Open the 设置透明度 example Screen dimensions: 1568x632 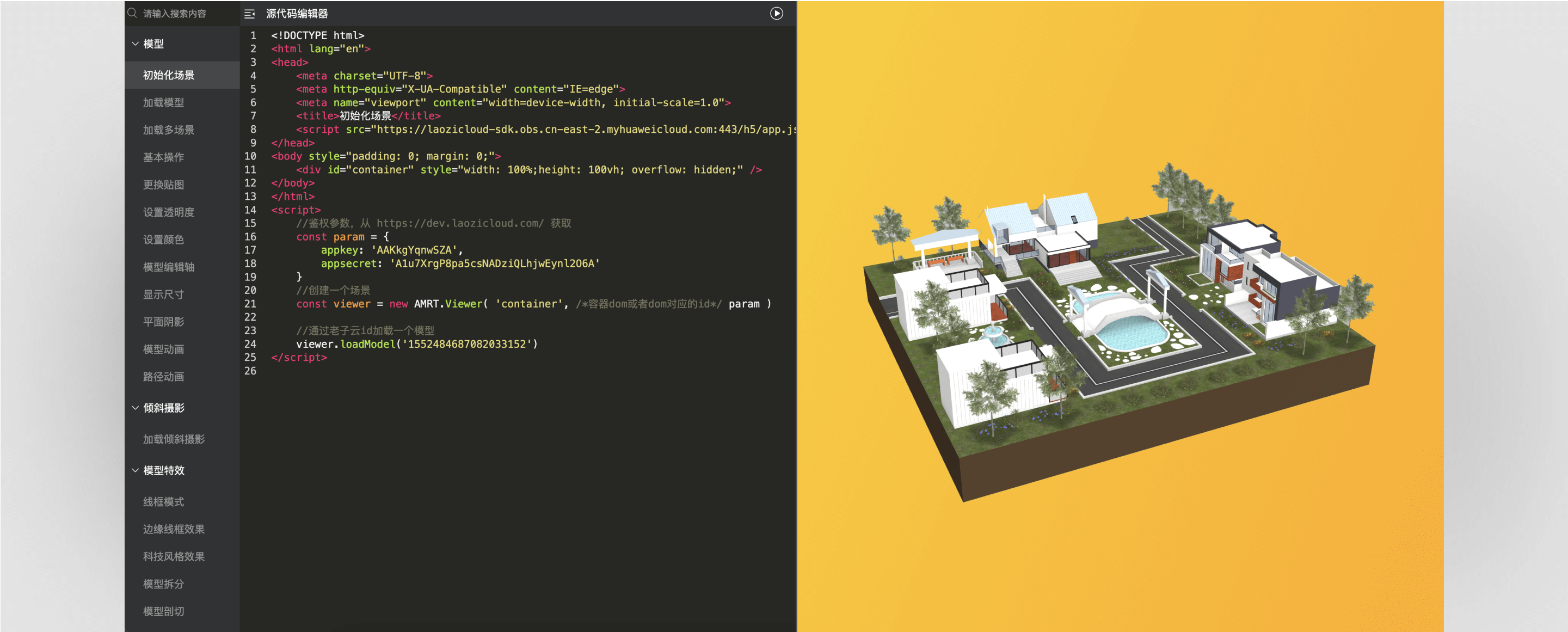coord(169,212)
